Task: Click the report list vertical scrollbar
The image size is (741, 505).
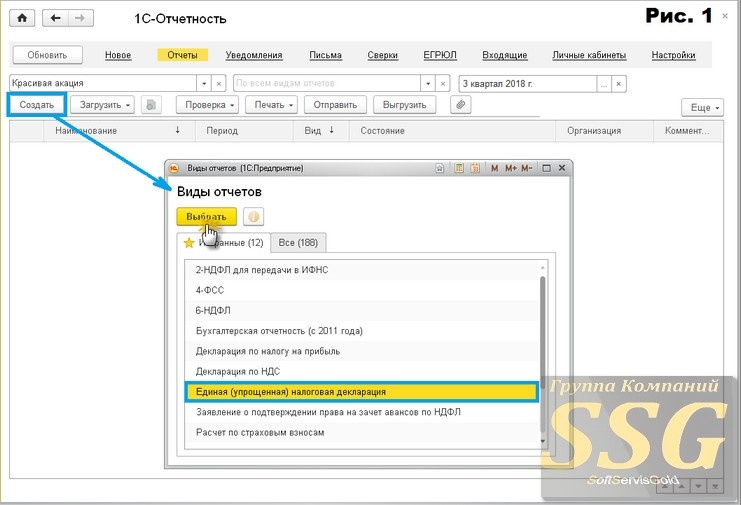Action: tap(543, 354)
